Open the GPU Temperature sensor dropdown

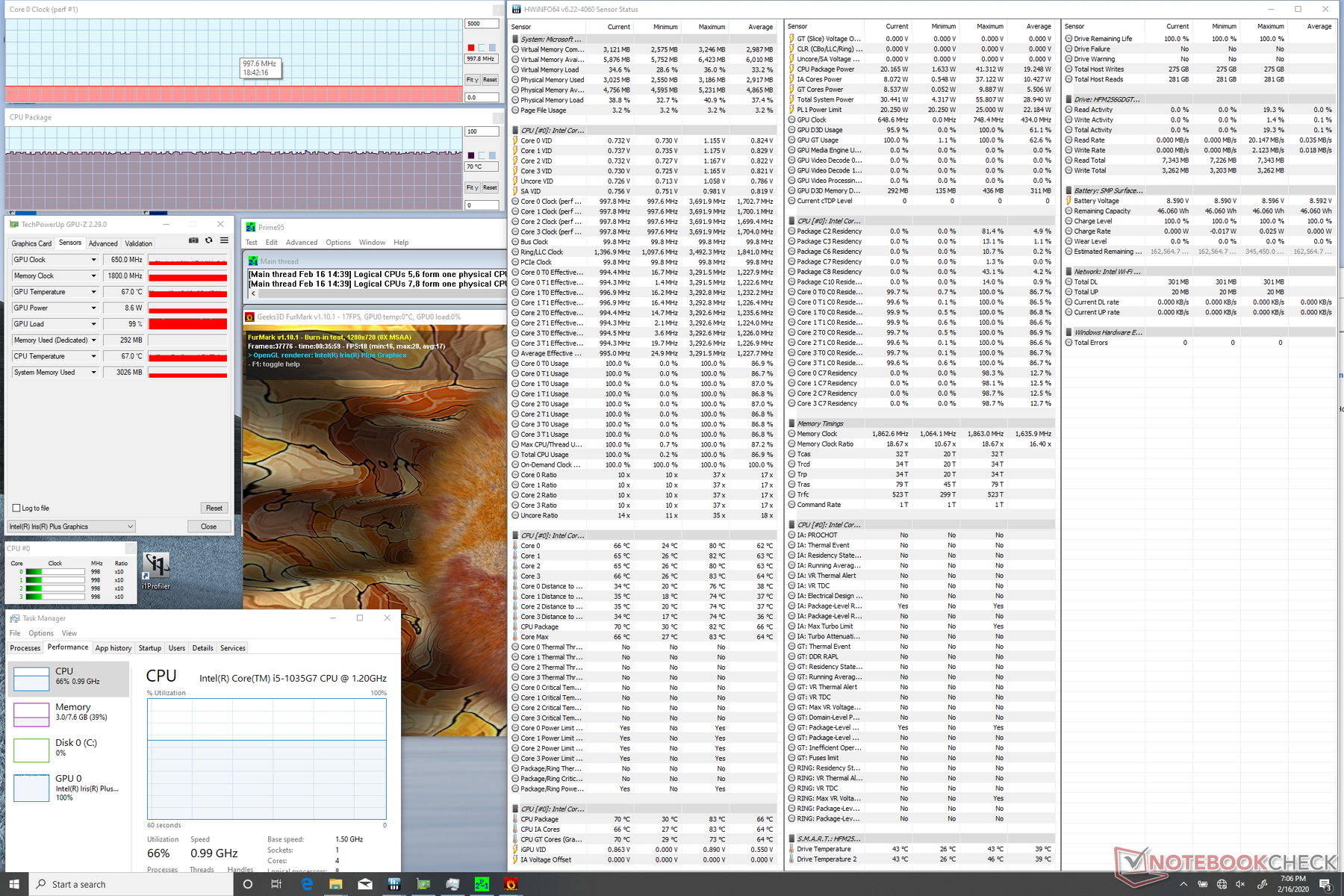point(94,292)
